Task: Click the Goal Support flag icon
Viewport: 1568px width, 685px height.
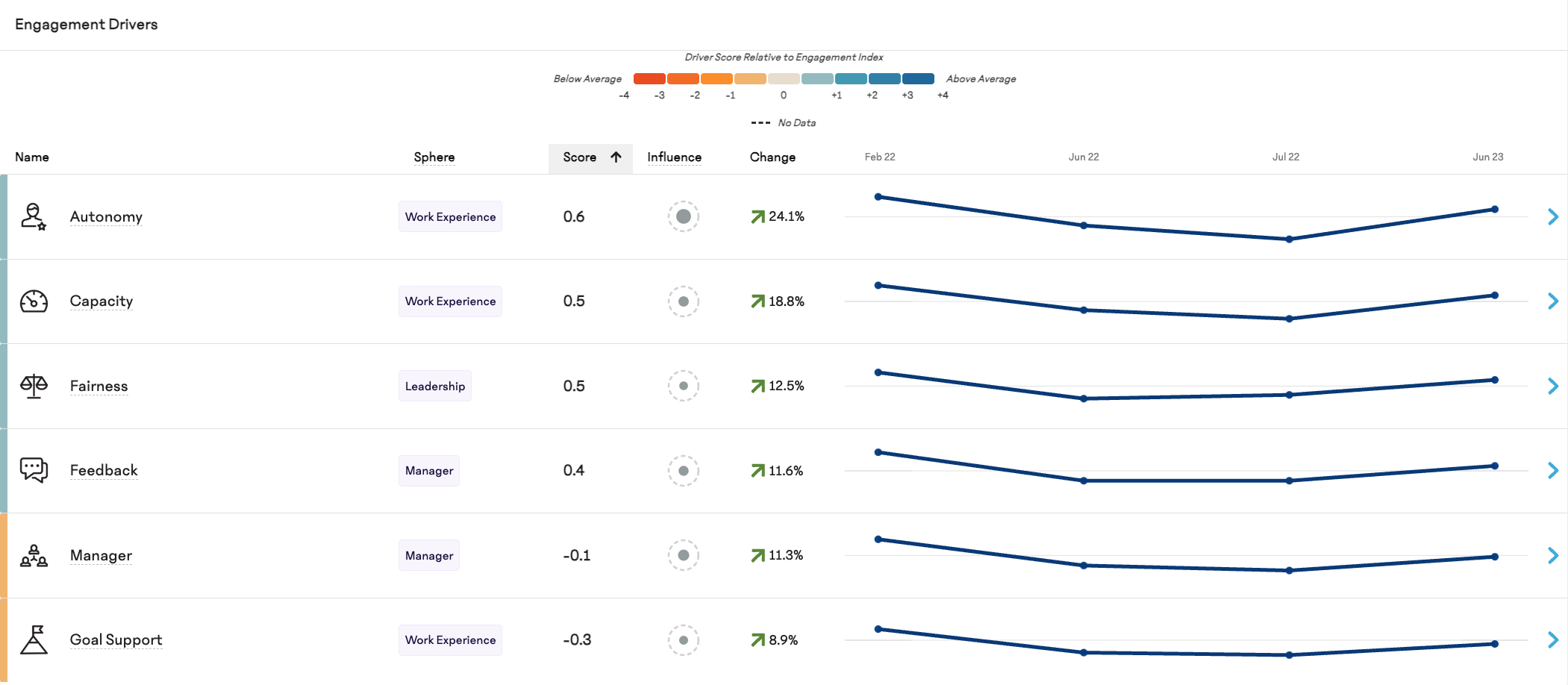Action: (x=34, y=639)
